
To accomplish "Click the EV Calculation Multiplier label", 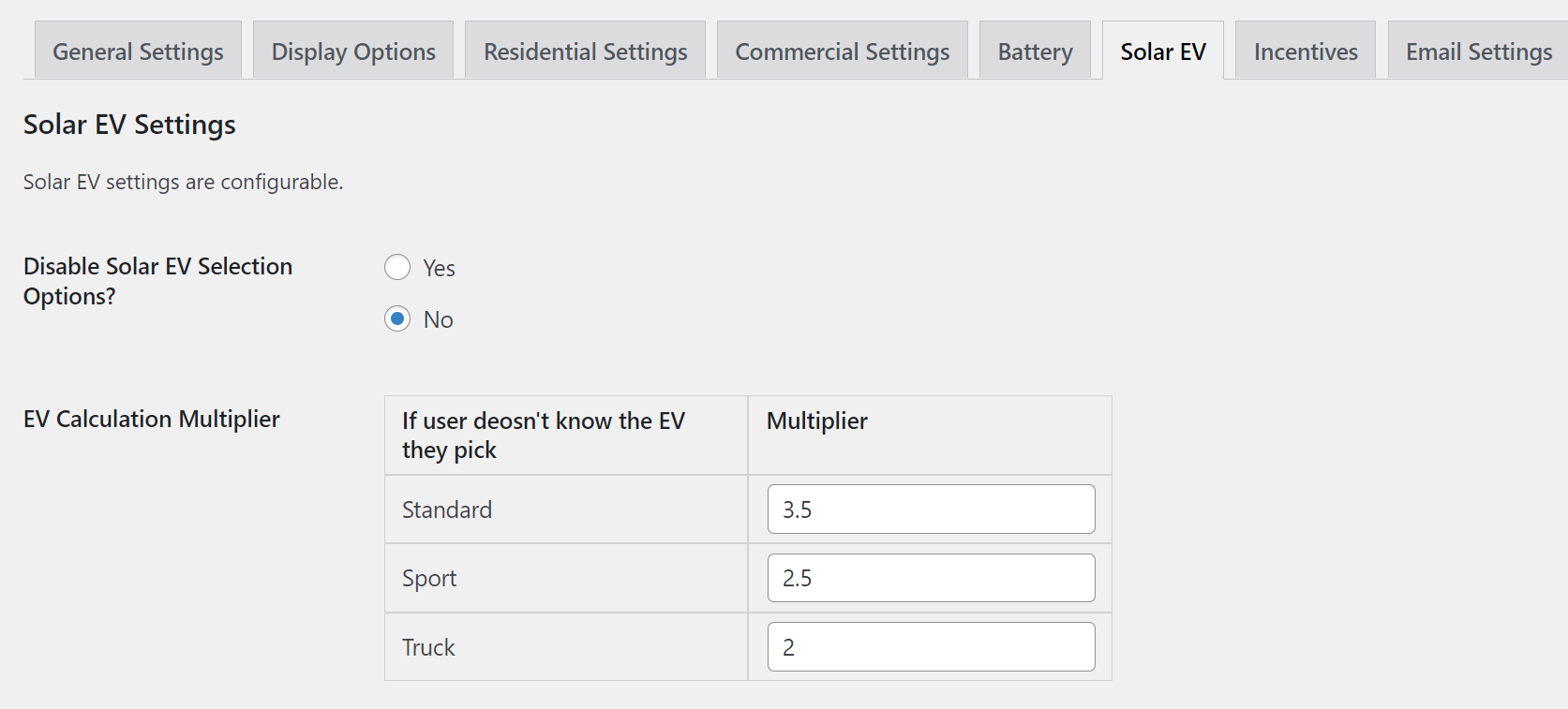I will 152,419.
